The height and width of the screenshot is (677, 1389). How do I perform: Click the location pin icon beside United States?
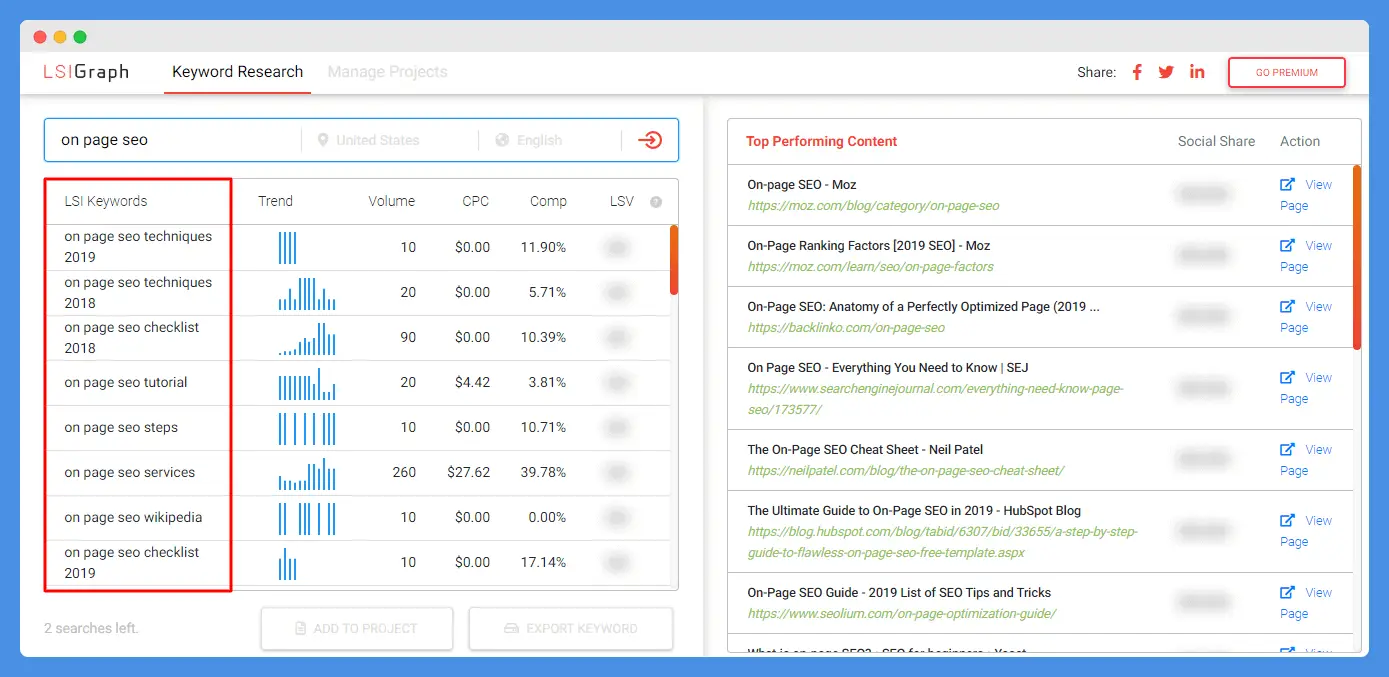coord(322,140)
